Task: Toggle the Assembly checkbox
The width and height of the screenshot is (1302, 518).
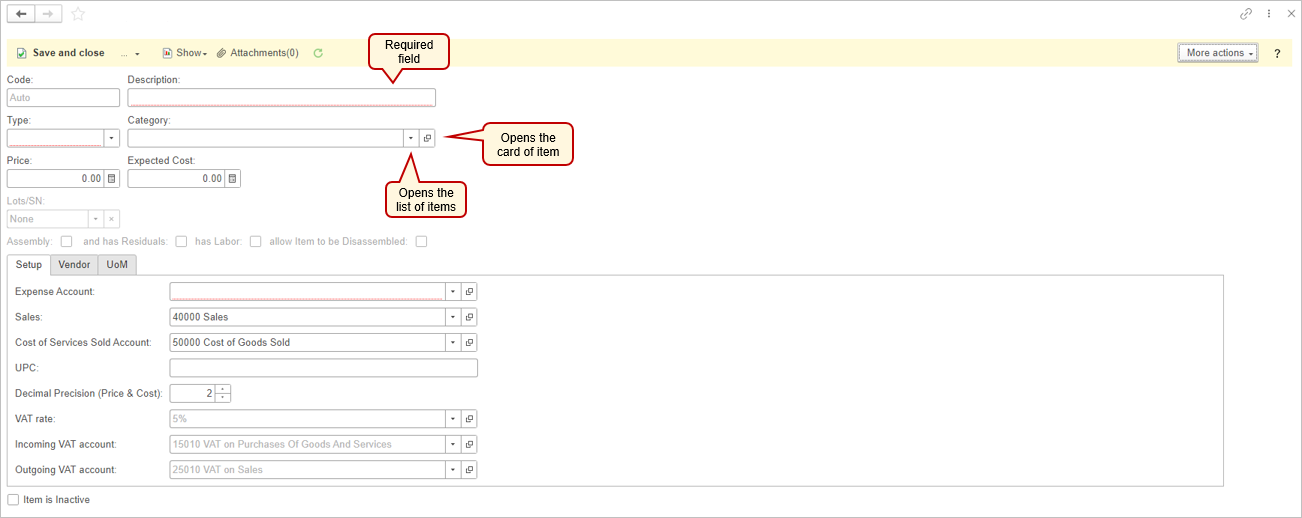Action: coord(66,241)
